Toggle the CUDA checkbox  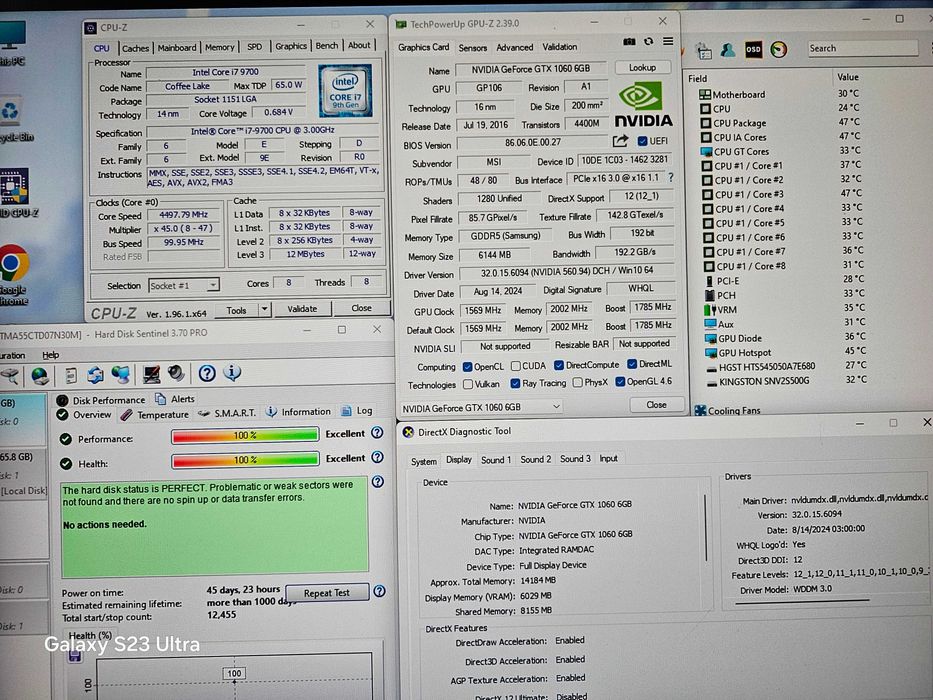point(516,365)
